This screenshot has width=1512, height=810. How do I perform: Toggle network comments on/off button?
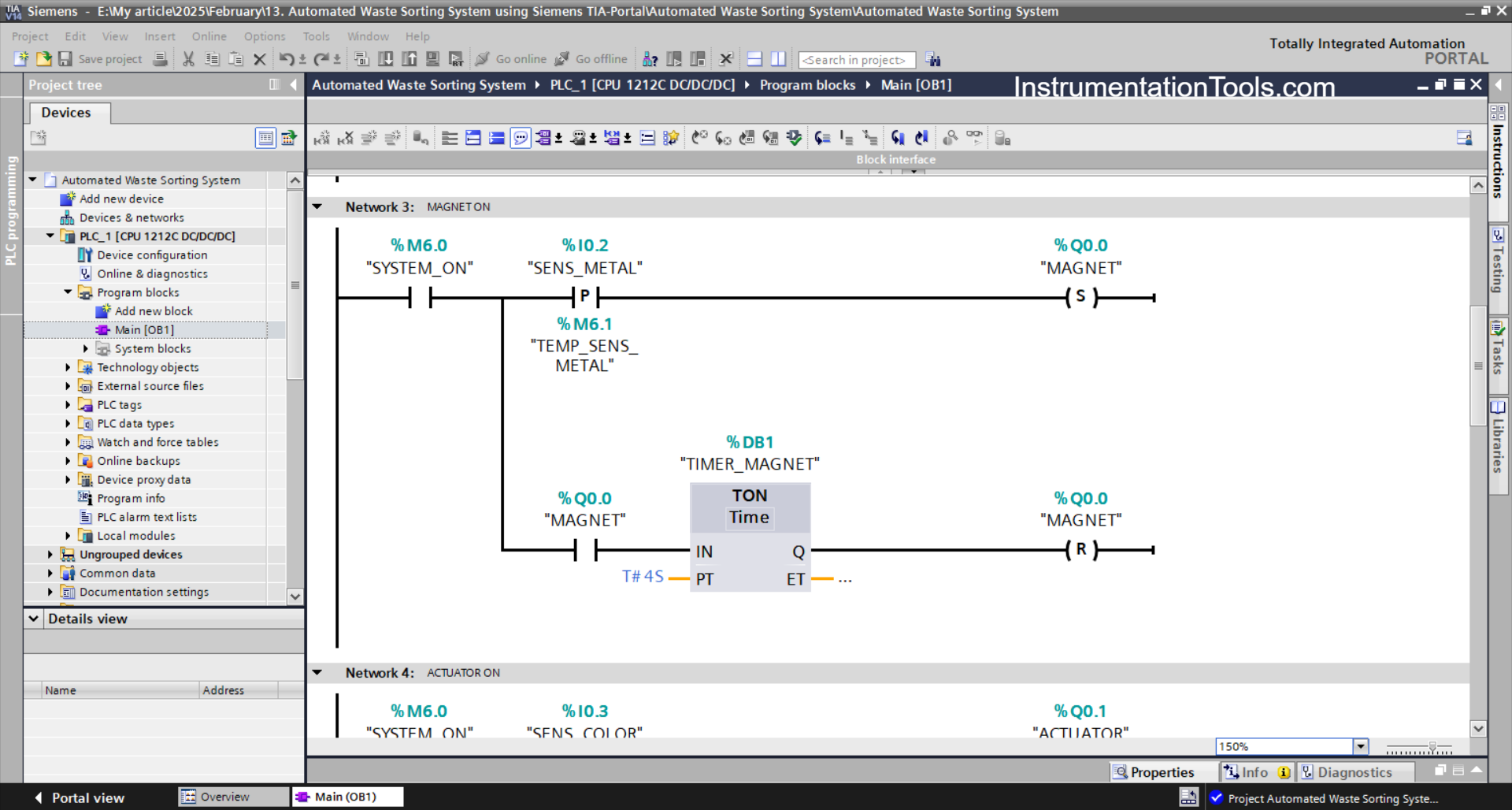647,138
